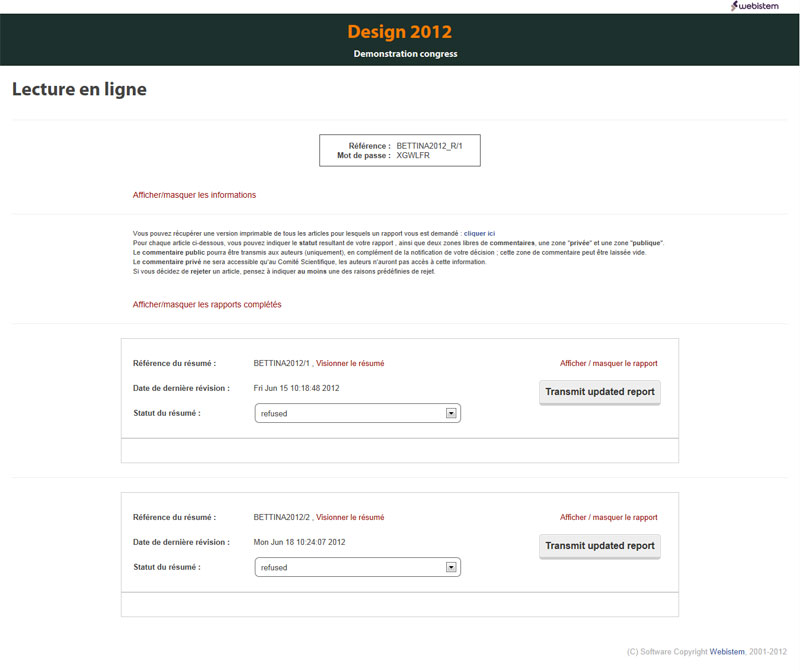Click the reference value BETTINA2012_R/1
This screenshot has width=800, height=671.
[x=432, y=145]
